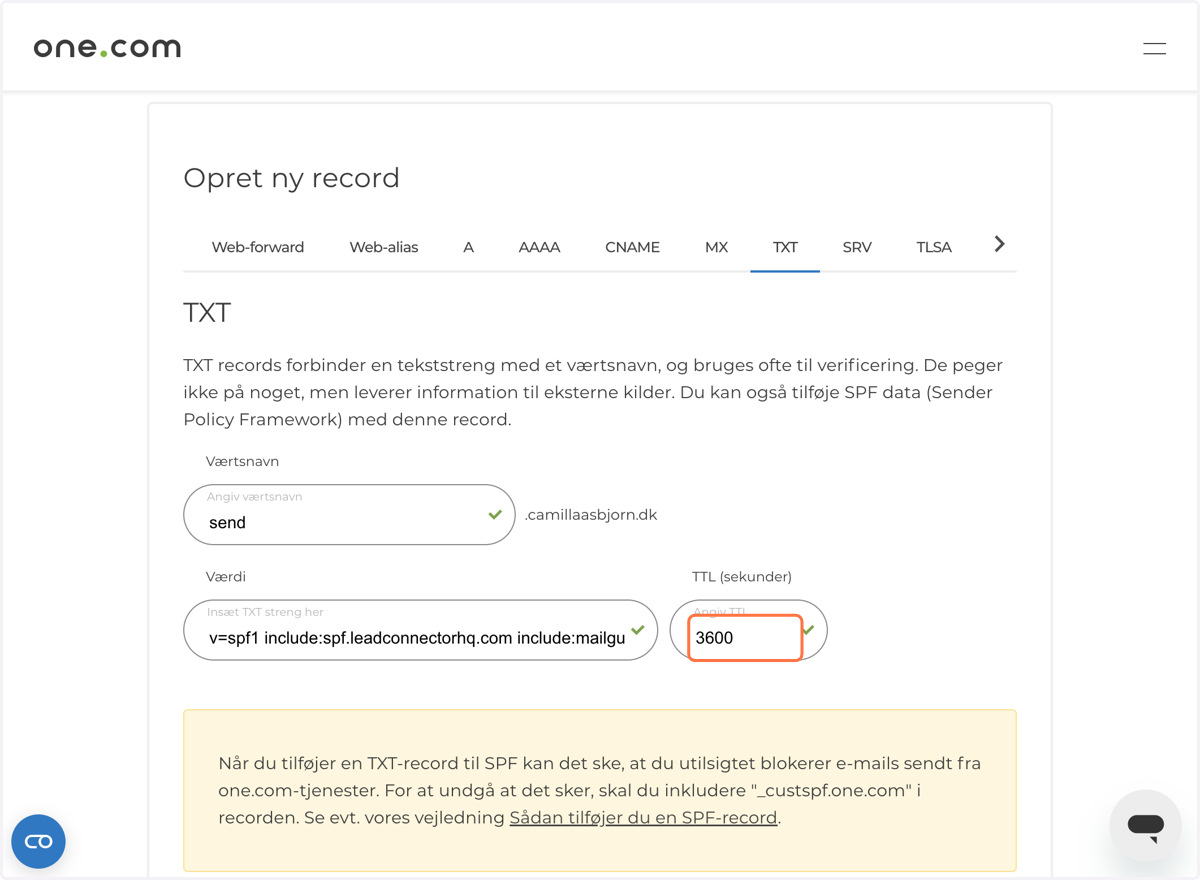This screenshot has width=1200, height=880.
Task: Select the TXT record tab
Action: point(785,247)
